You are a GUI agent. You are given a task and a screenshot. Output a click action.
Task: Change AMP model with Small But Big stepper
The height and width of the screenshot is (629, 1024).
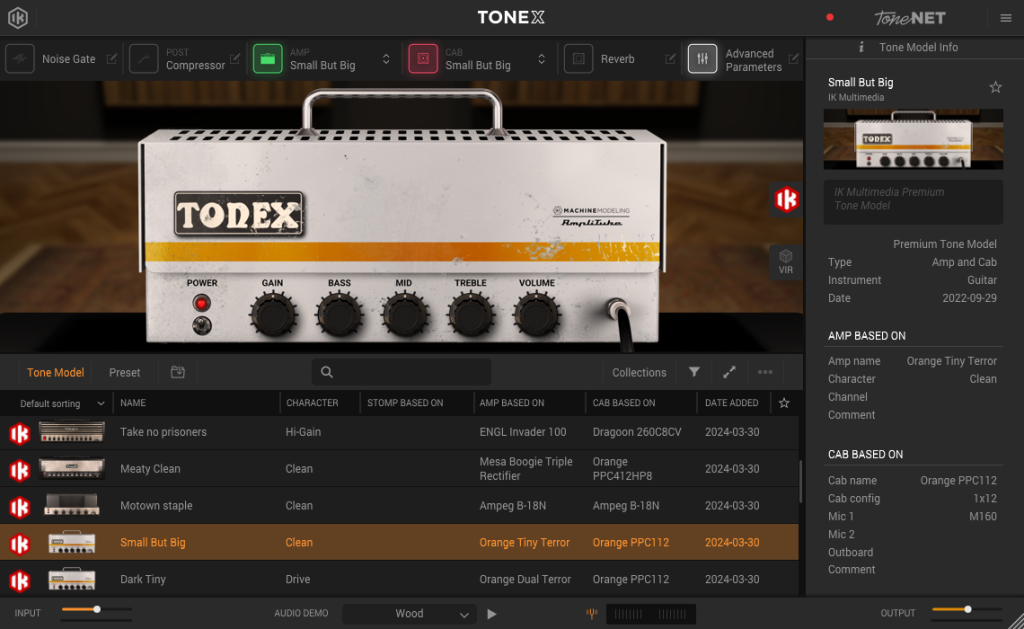(x=386, y=59)
